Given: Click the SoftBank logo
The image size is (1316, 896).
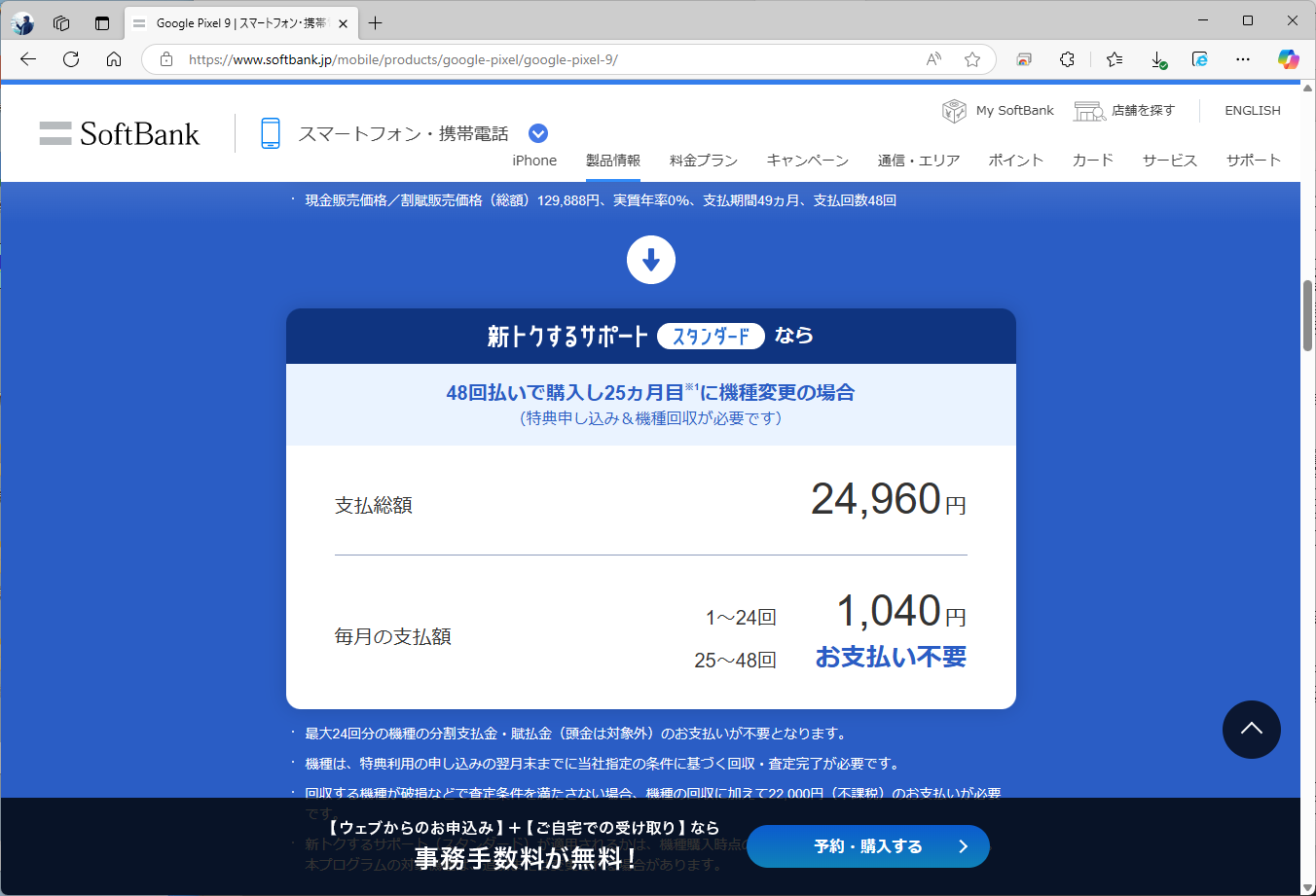Looking at the screenshot, I should tap(120, 133).
